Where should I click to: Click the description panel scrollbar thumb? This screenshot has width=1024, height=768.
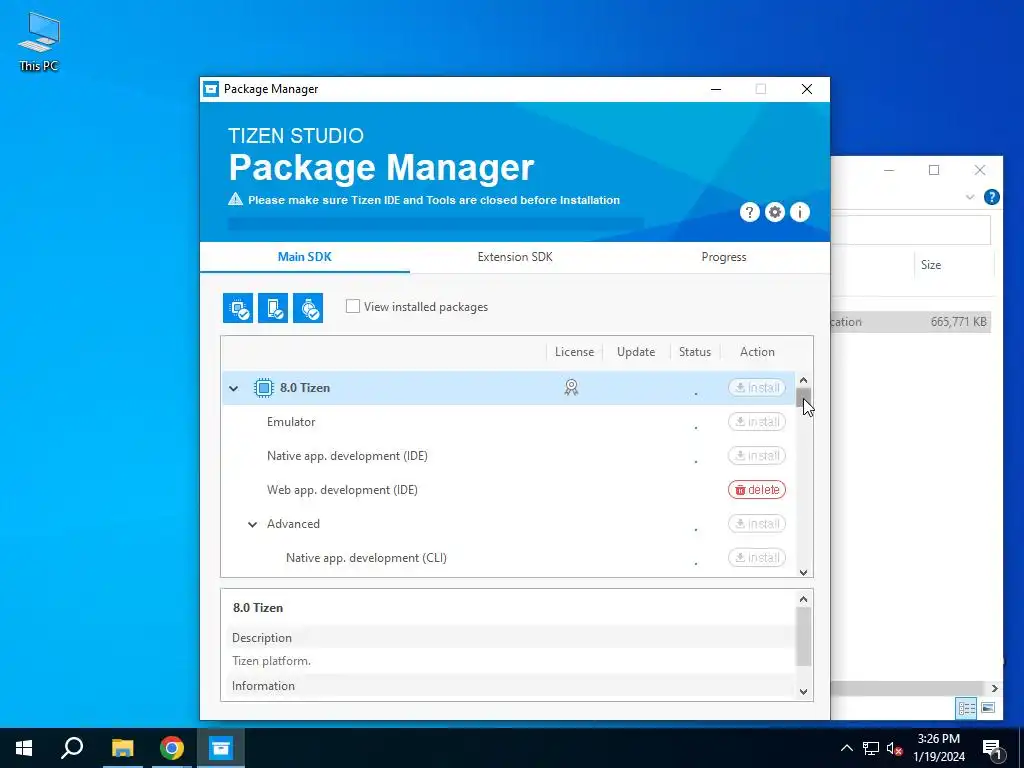tap(803, 637)
